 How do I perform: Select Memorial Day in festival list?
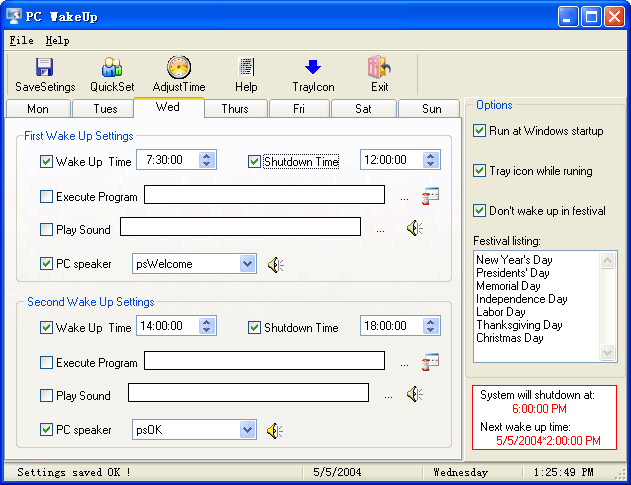coord(508,286)
